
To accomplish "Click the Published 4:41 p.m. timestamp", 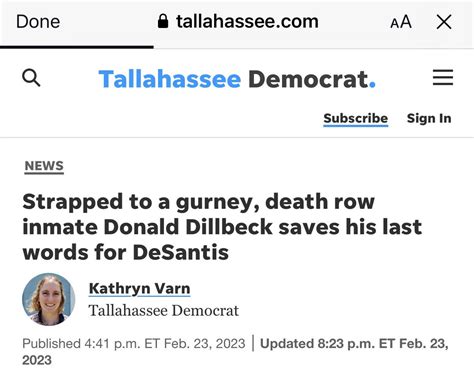I will pos(134,343).
